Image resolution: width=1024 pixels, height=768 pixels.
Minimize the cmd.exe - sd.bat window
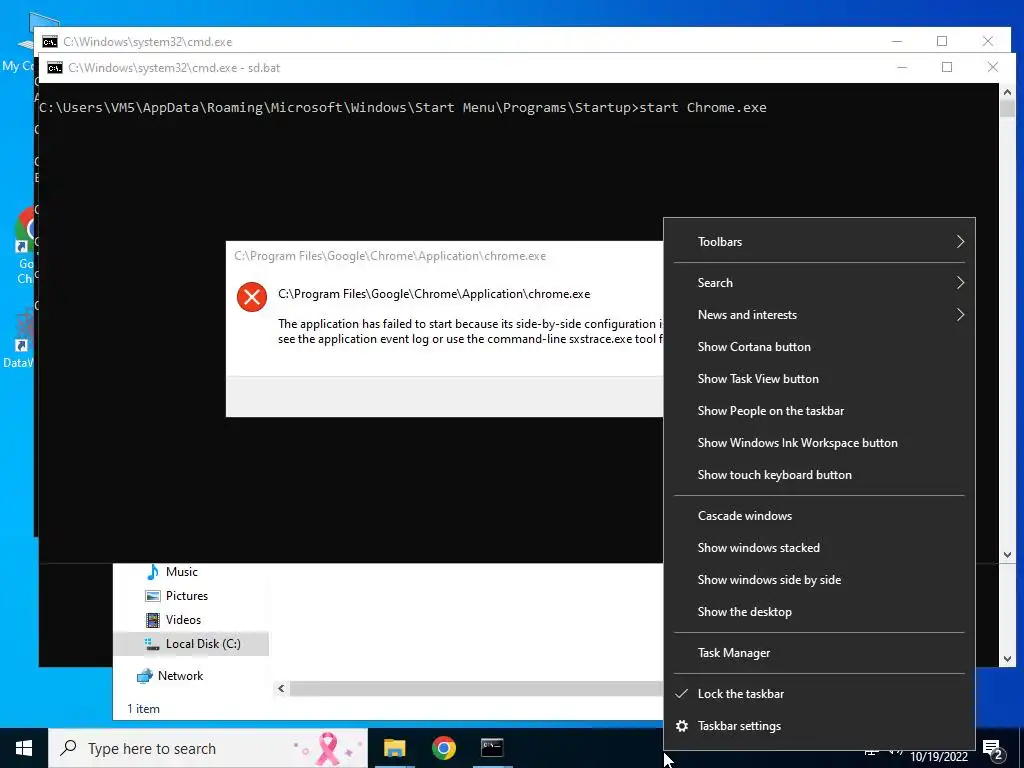(902, 67)
